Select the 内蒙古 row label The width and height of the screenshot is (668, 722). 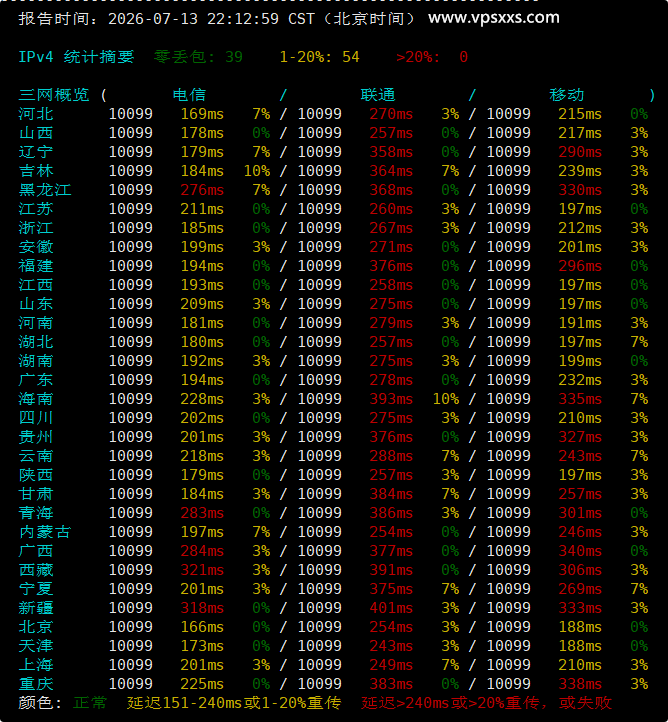tap(45, 532)
